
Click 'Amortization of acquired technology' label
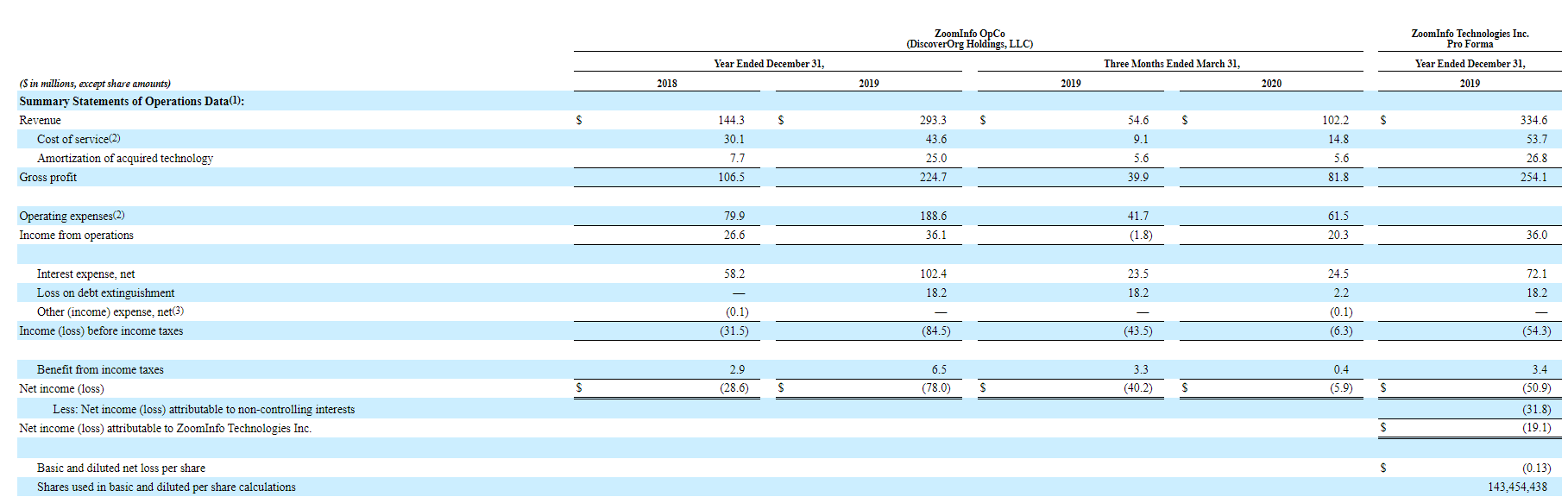125,158
